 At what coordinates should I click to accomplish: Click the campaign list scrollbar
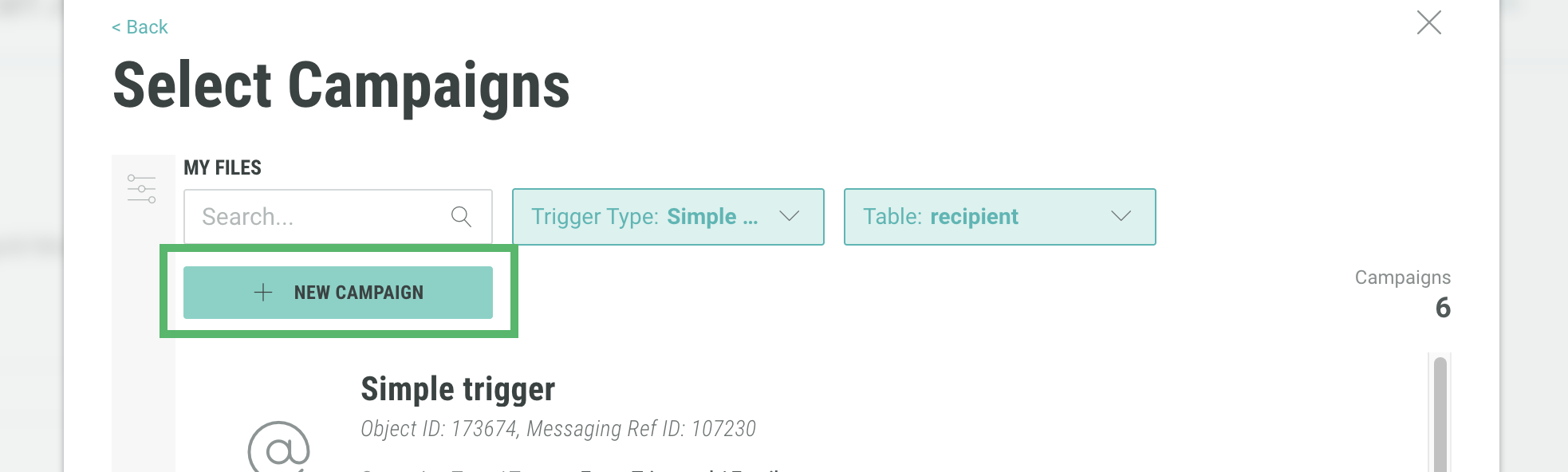pos(1440,415)
